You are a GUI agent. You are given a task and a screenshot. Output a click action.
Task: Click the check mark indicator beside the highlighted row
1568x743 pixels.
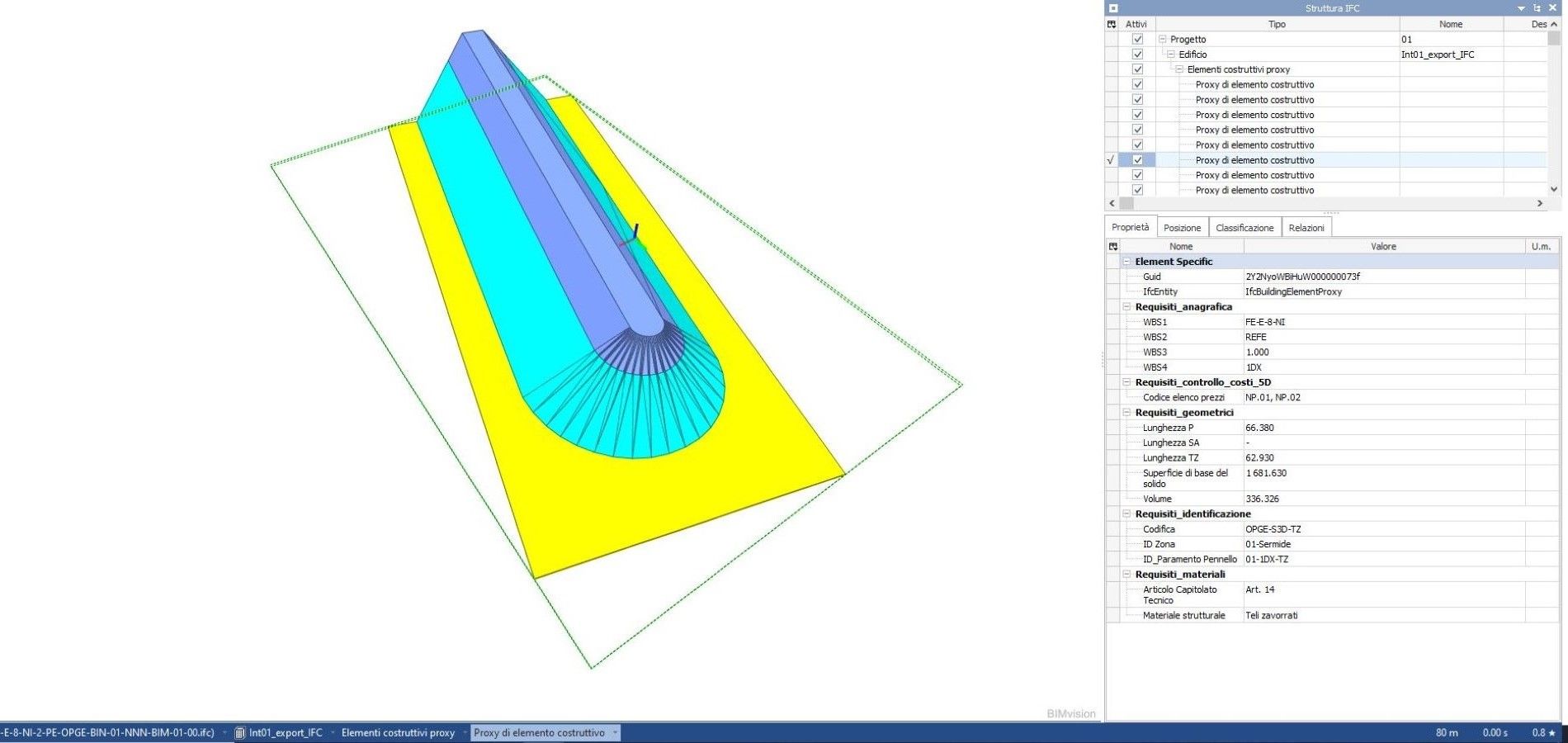pos(1111,160)
